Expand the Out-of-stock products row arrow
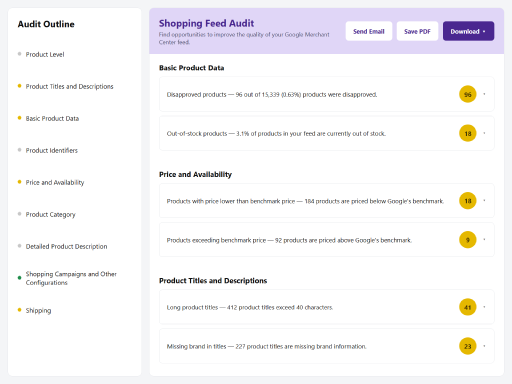 (484, 133)
